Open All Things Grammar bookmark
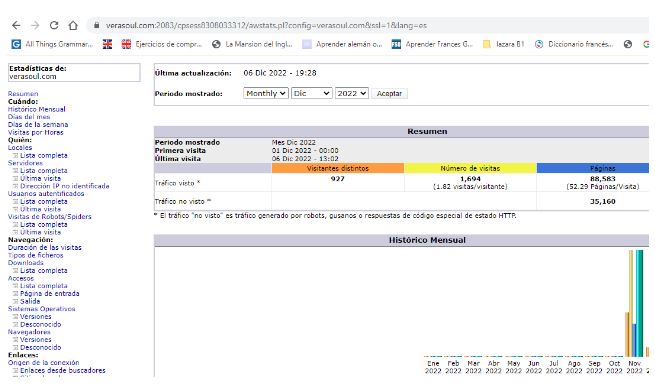655x388 pixels. [52, 44]
